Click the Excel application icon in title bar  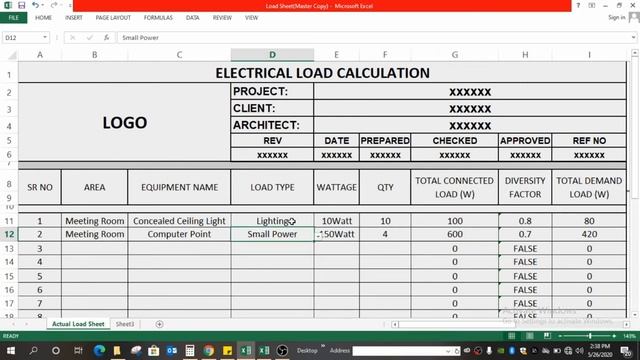coord(8,5)
